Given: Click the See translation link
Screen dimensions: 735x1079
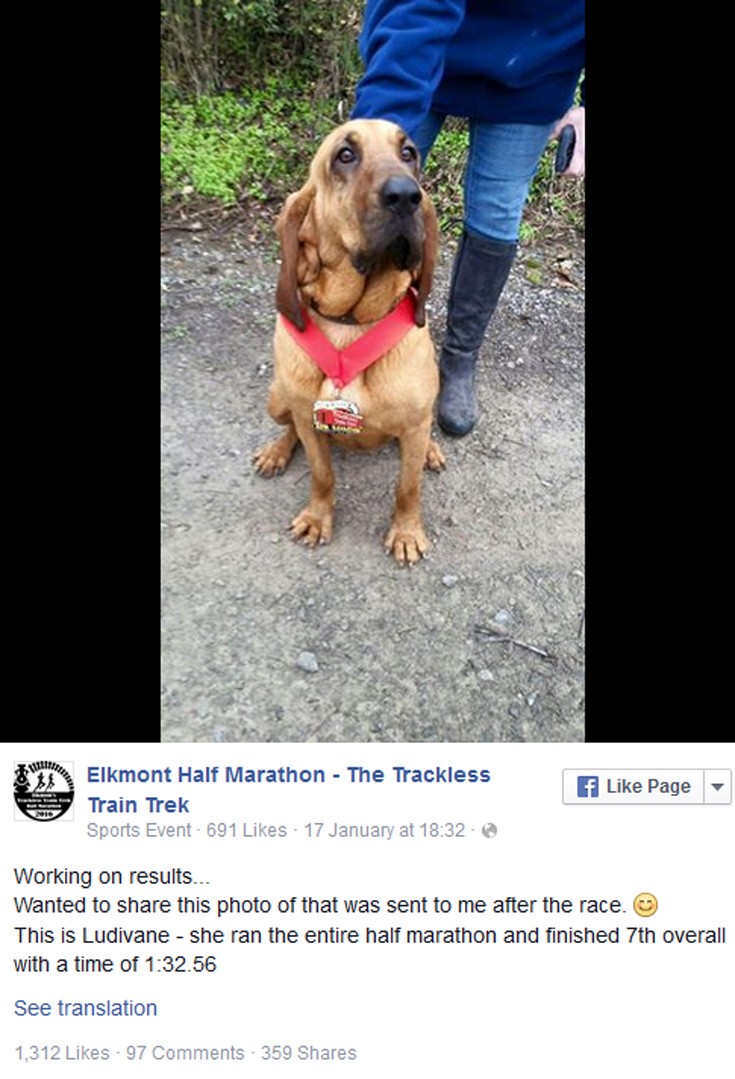Looking at the screenshot, I should 85,1008.
